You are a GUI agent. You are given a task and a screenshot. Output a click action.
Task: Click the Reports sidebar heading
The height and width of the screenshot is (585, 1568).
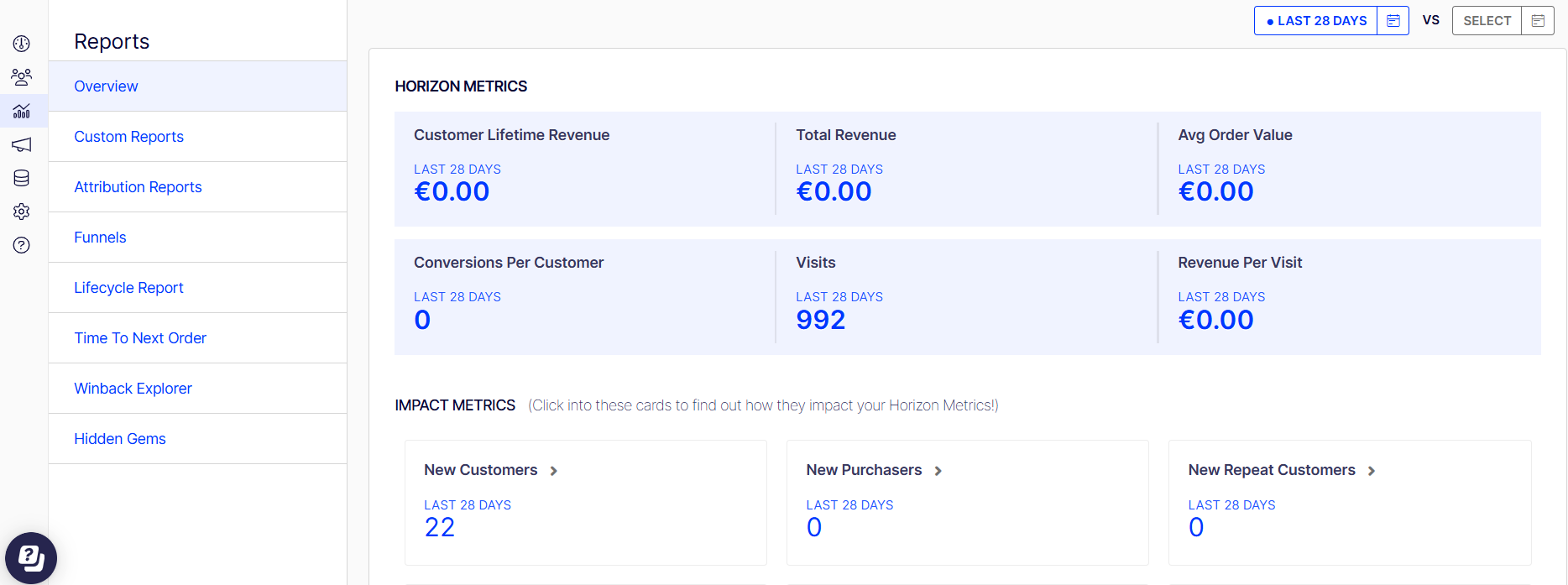(112, 41)
